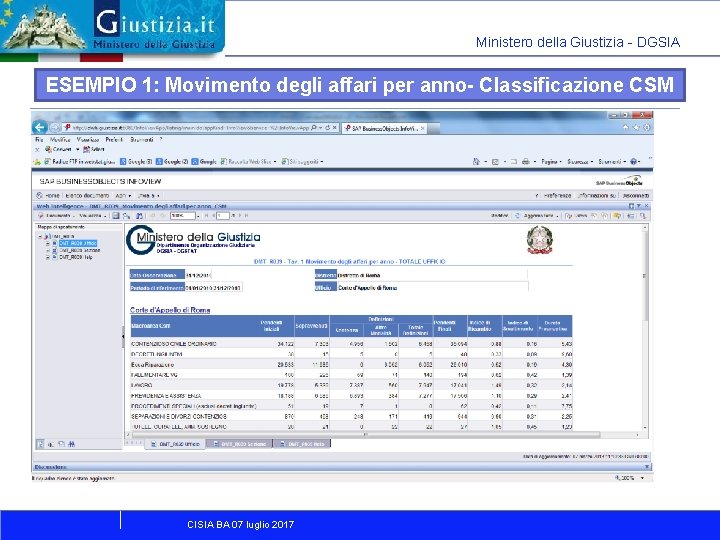Click the yellow folder icon in report toolbar
Image resolution: width=720 pixels, height=540 pixels.
pos(617,215)
